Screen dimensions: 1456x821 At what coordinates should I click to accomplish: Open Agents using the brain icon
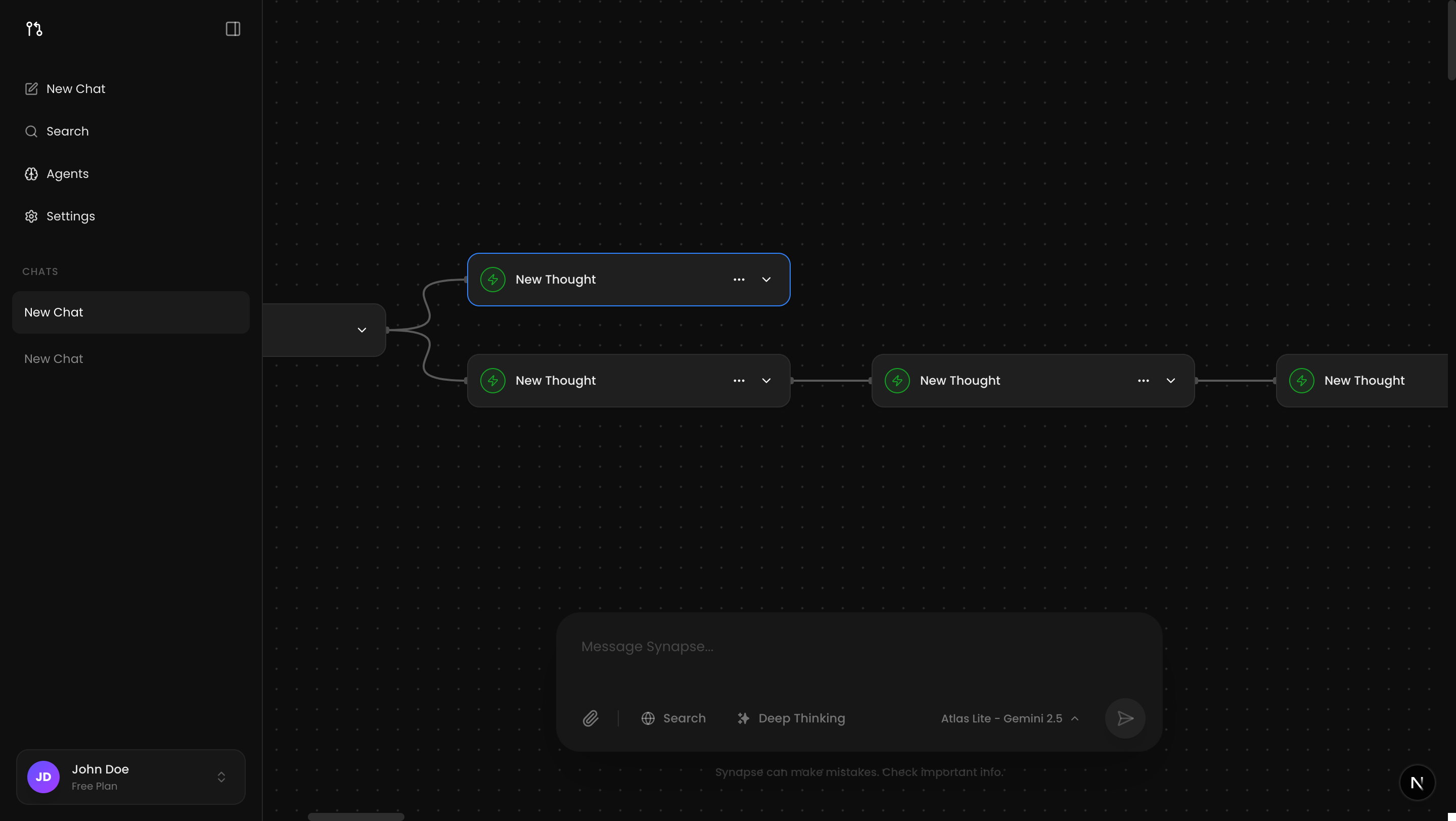click(x=31, y=173)
